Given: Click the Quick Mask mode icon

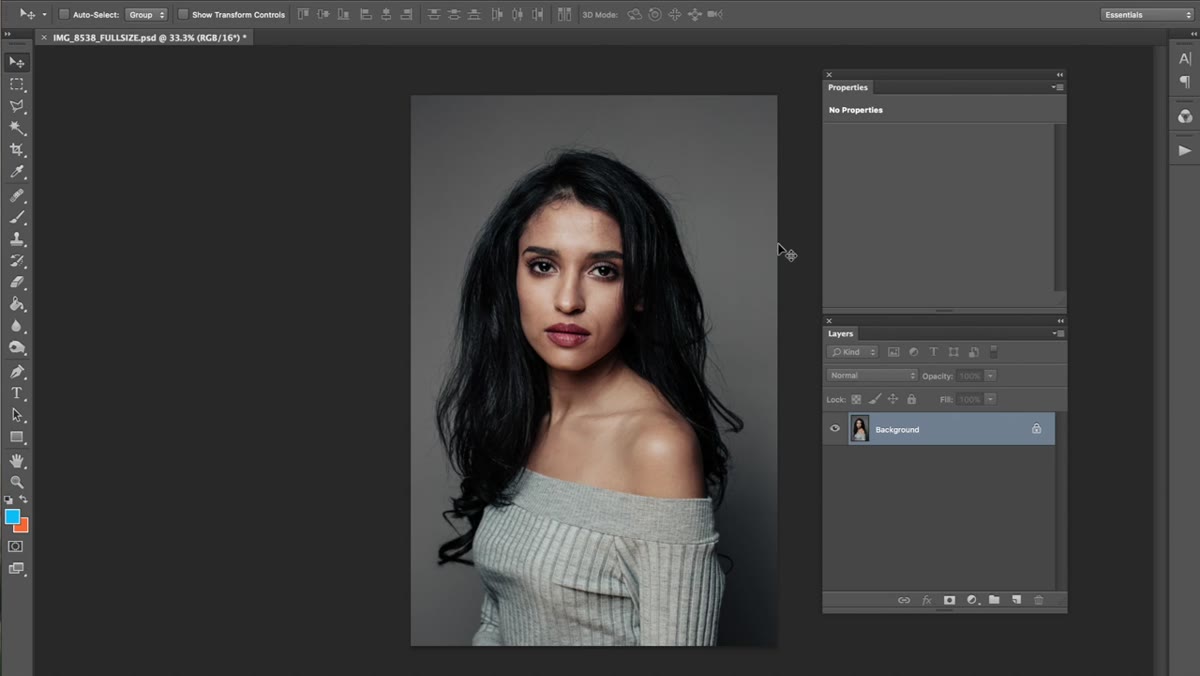Looking at the screenshot, I should point(16,547).
